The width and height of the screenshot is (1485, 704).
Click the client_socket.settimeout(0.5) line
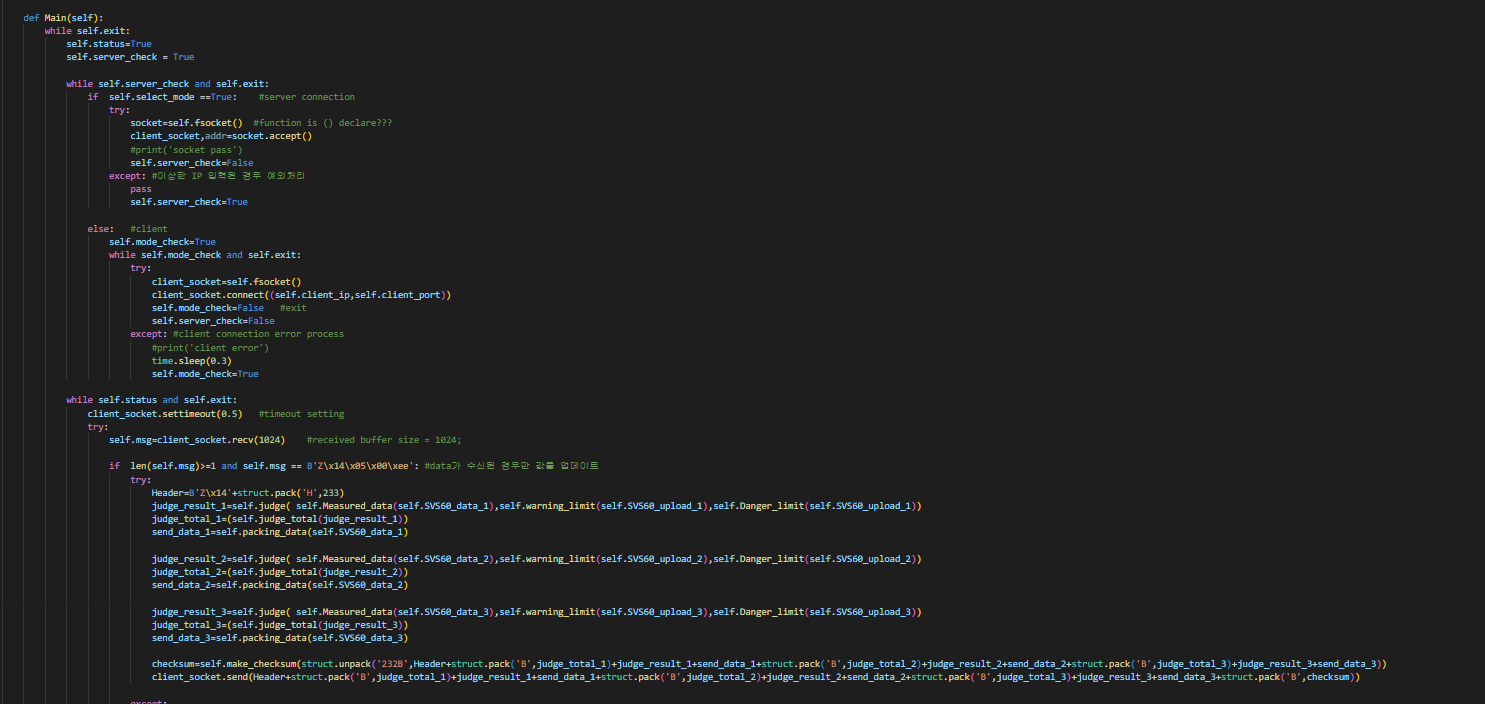coord(165,414)
